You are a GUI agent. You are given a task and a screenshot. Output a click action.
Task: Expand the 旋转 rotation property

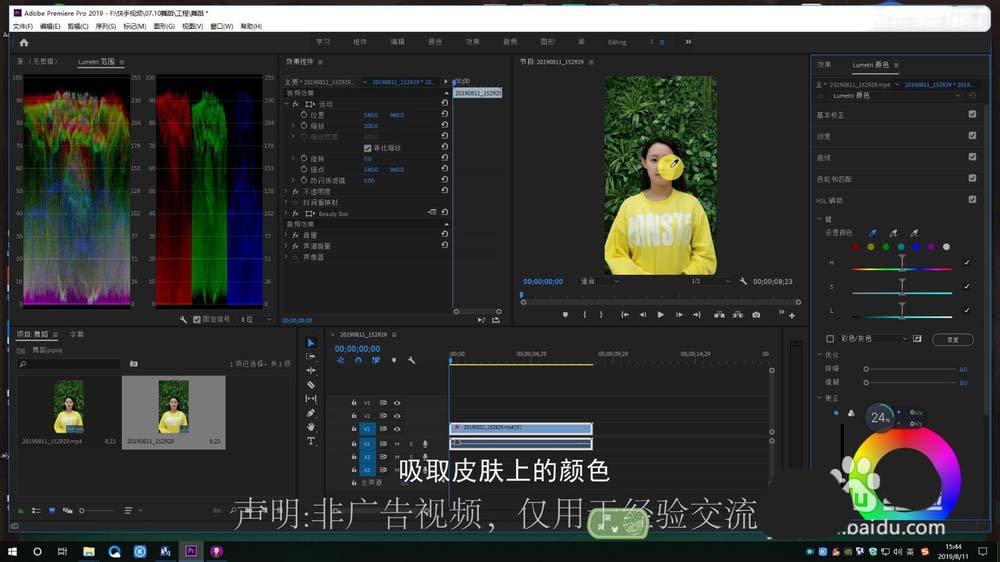[x=293, y=158]
